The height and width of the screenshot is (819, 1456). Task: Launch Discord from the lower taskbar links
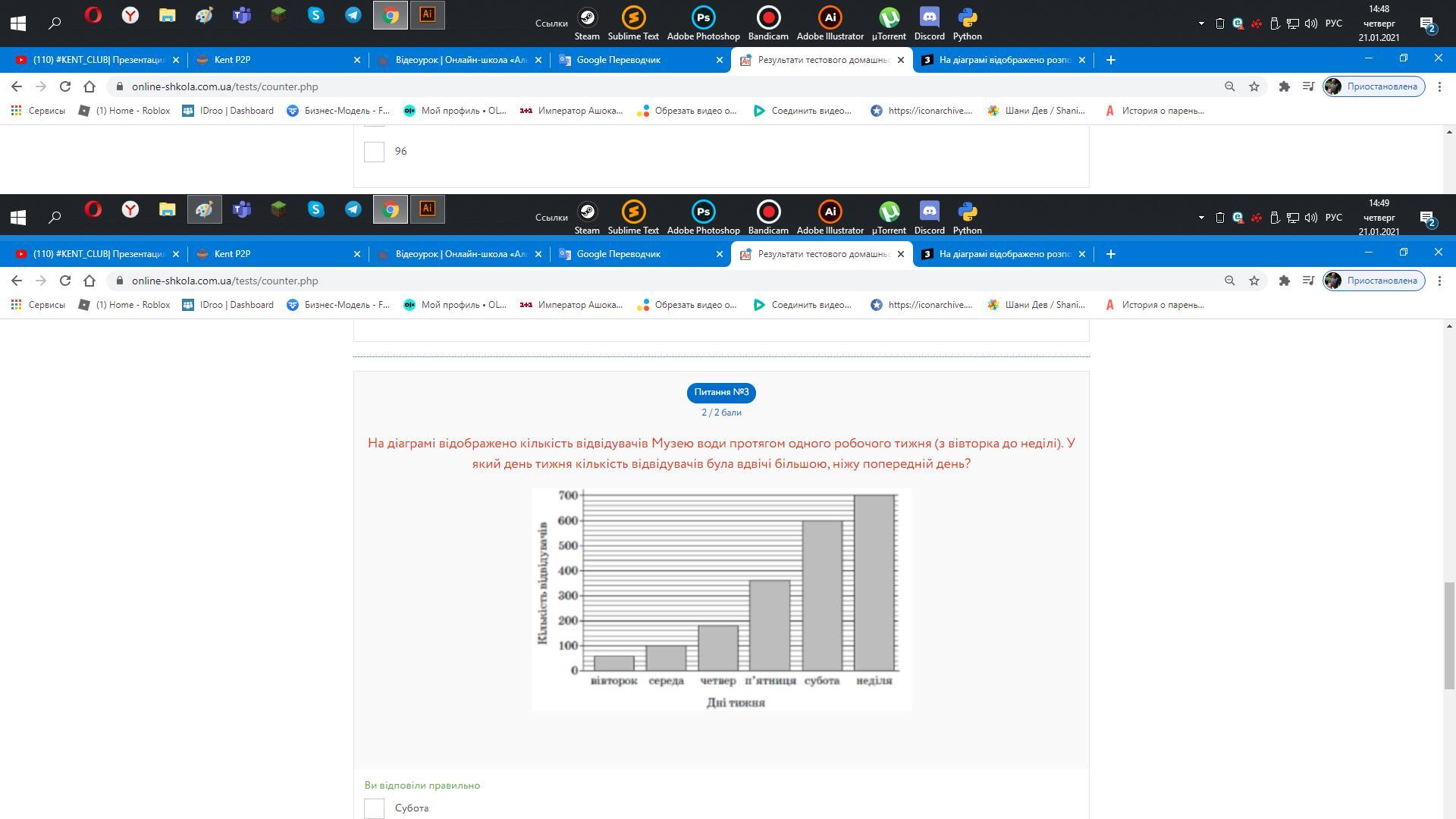pos(929,217)
